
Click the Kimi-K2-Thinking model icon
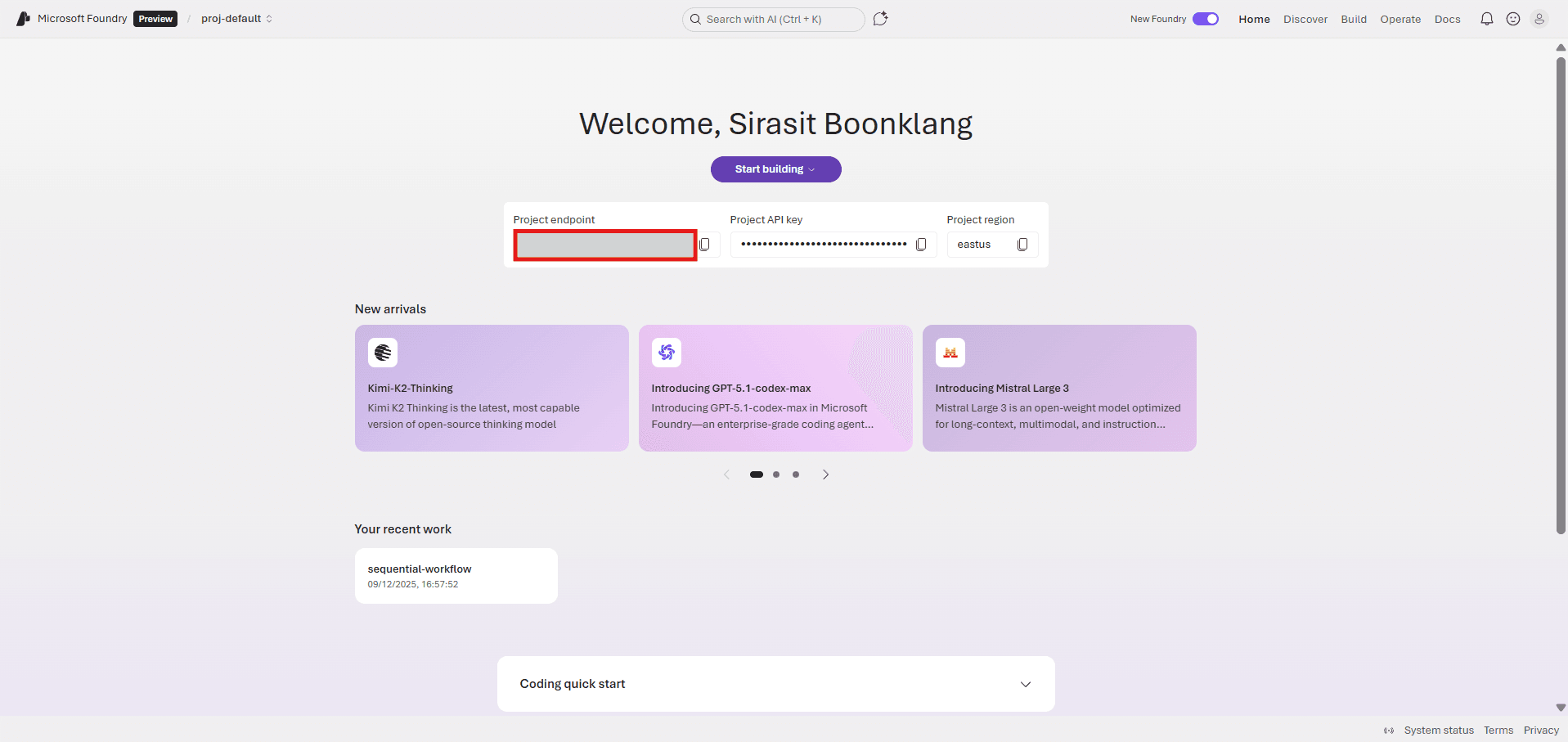pyautogui.click(x=383, y=353)
